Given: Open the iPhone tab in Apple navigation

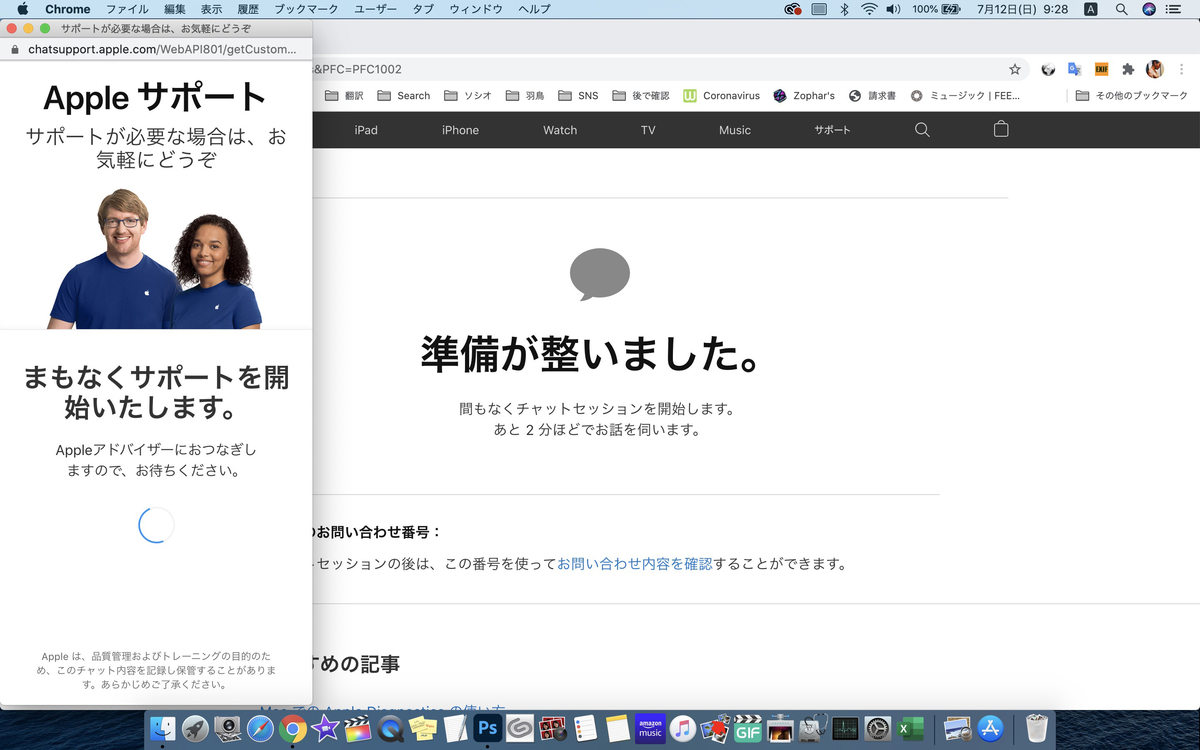Looking at the screenshot, I should (460, 130).
